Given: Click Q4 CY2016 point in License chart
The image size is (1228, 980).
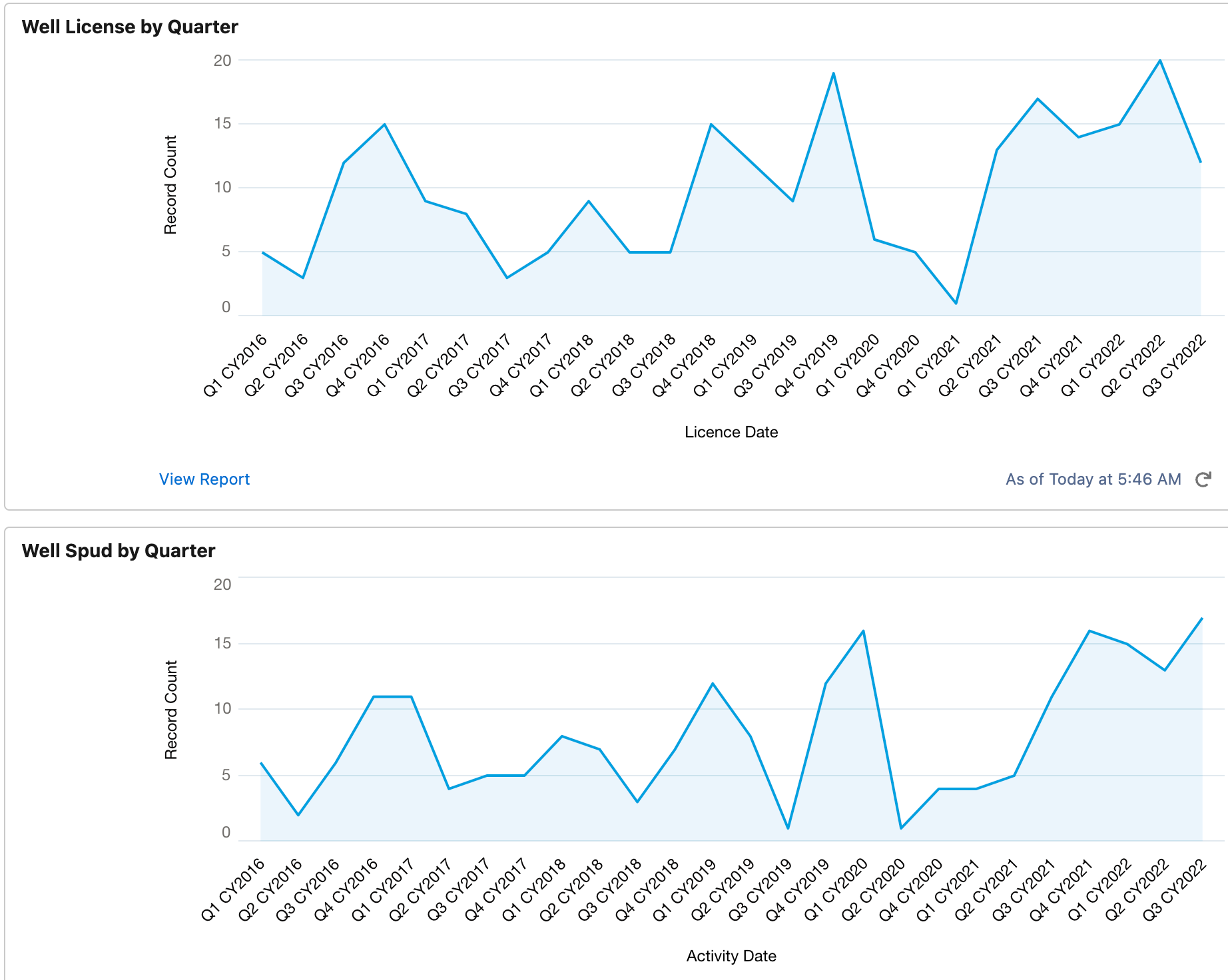Looking at the screenshot, I should point(385,124).
